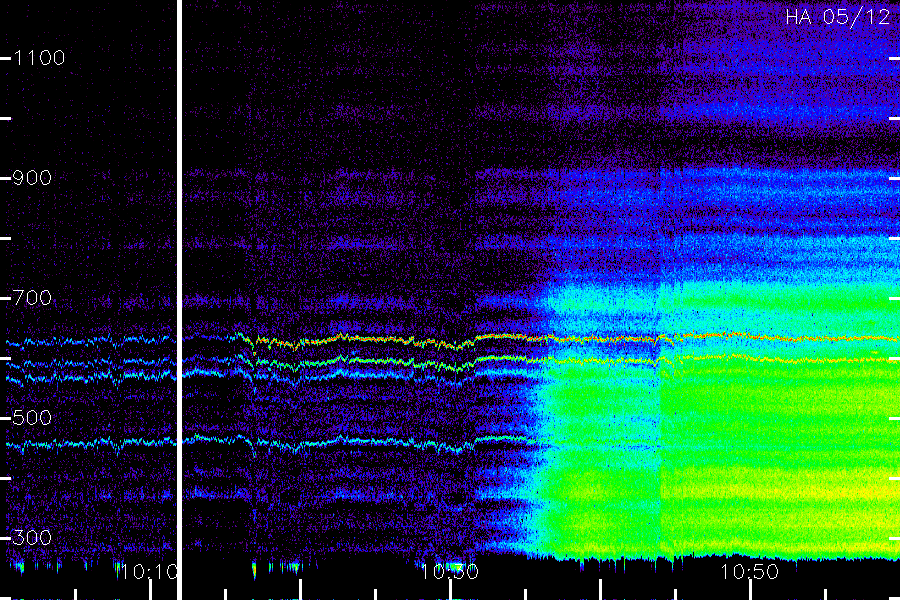900x600 pixels.
Task: Click the 1100 frequency axis label
Action: tap(39, 58)
